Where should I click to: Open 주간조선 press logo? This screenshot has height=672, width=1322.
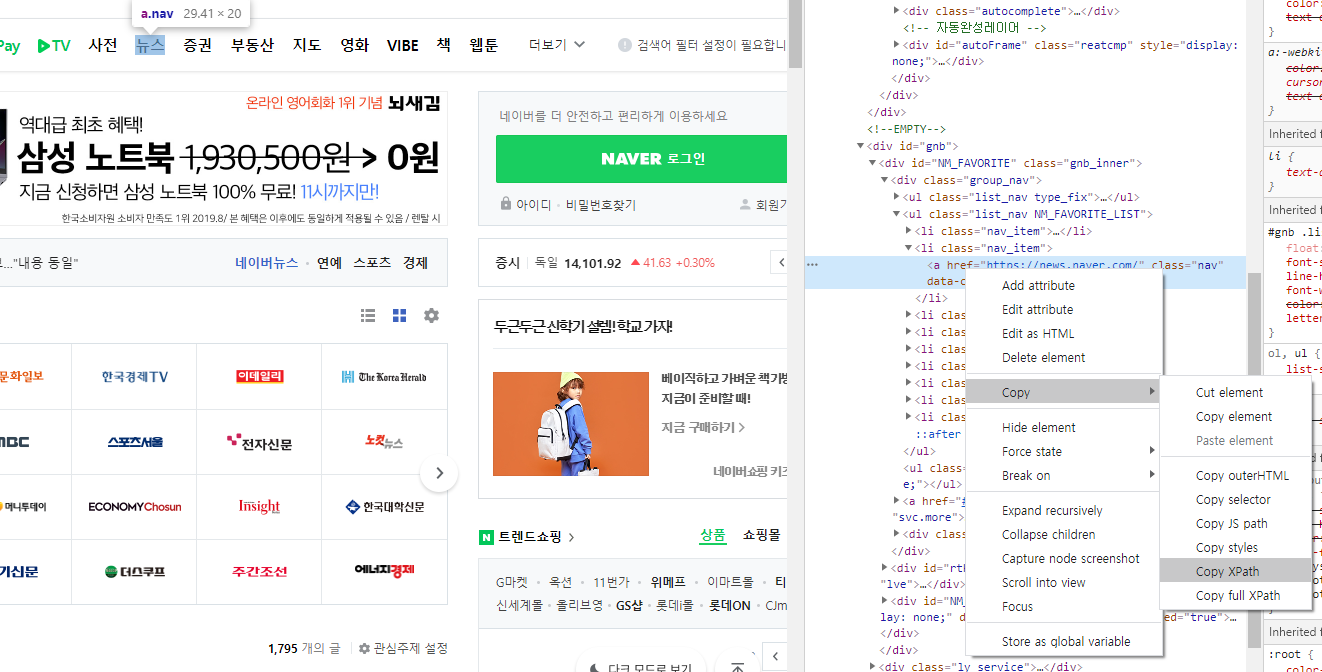(259, 571)
